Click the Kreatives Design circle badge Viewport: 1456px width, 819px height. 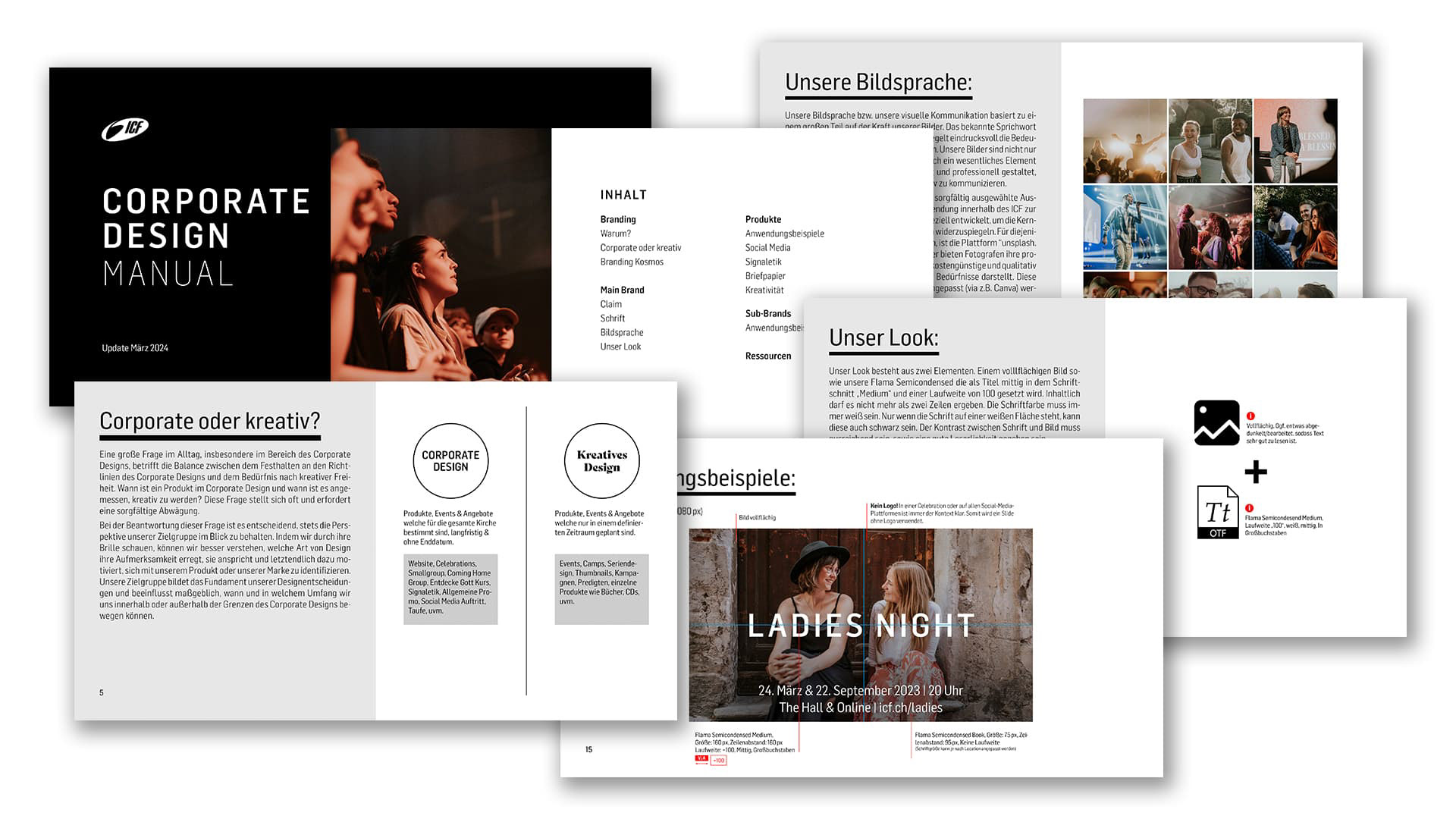coord(602,461)
